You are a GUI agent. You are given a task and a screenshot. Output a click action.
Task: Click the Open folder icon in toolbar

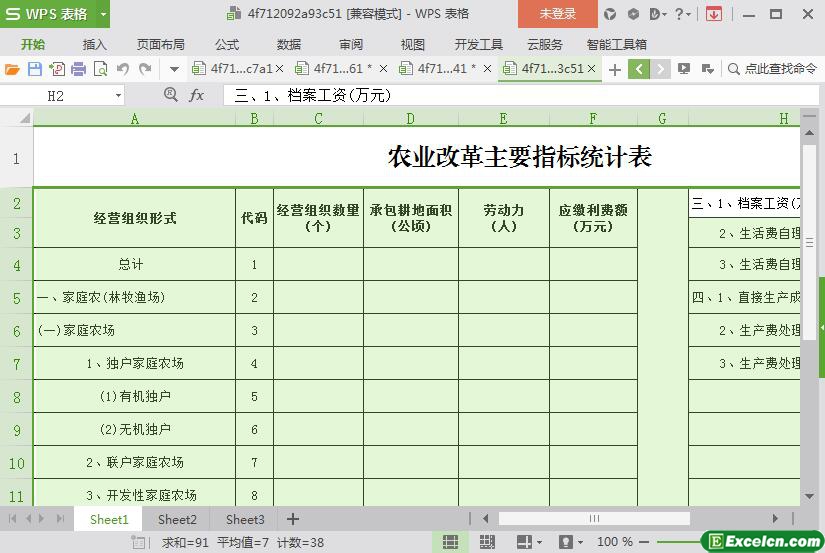pyautogui.click(x=12, y=69)
